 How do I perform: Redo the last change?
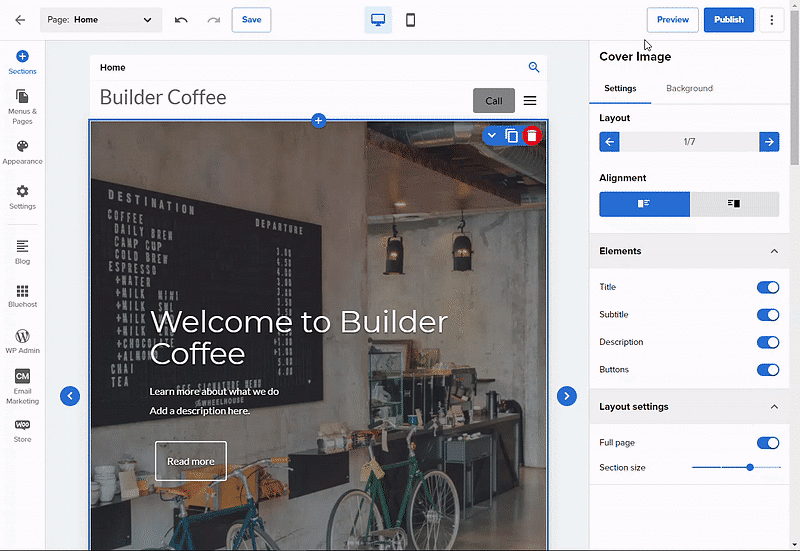click(214, 20)
